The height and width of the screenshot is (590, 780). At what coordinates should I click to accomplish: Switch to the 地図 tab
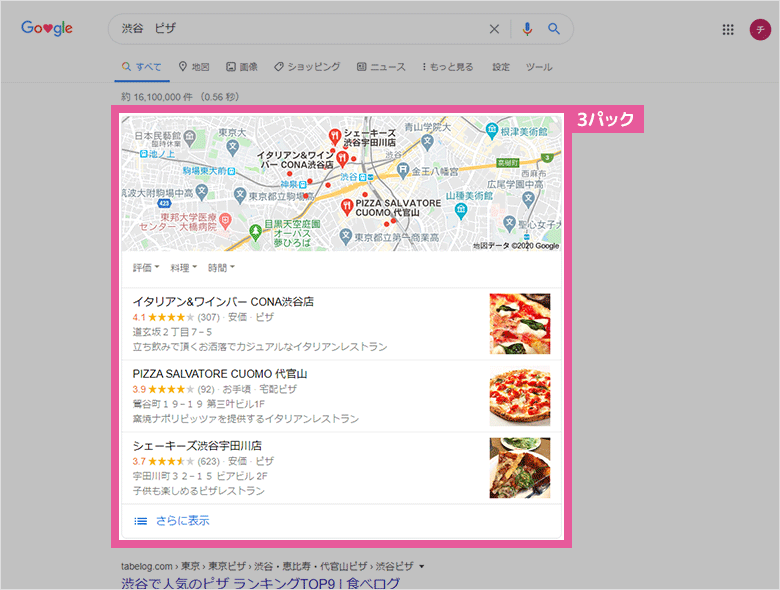point(195,67)
